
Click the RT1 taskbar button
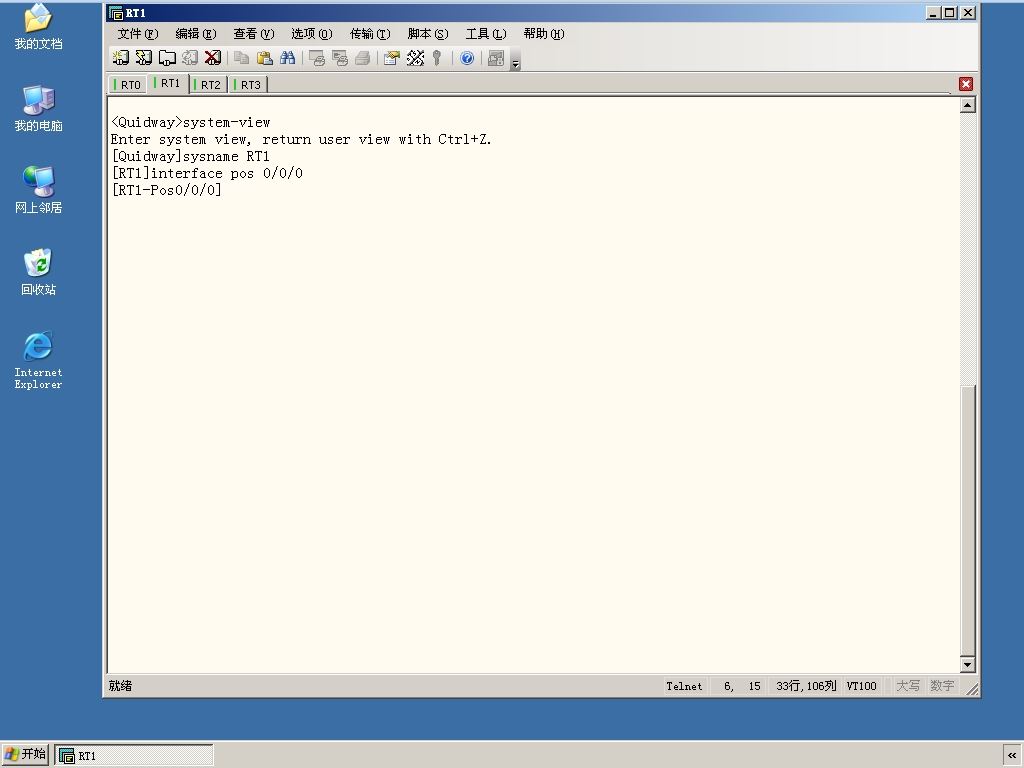click(134, 756)
